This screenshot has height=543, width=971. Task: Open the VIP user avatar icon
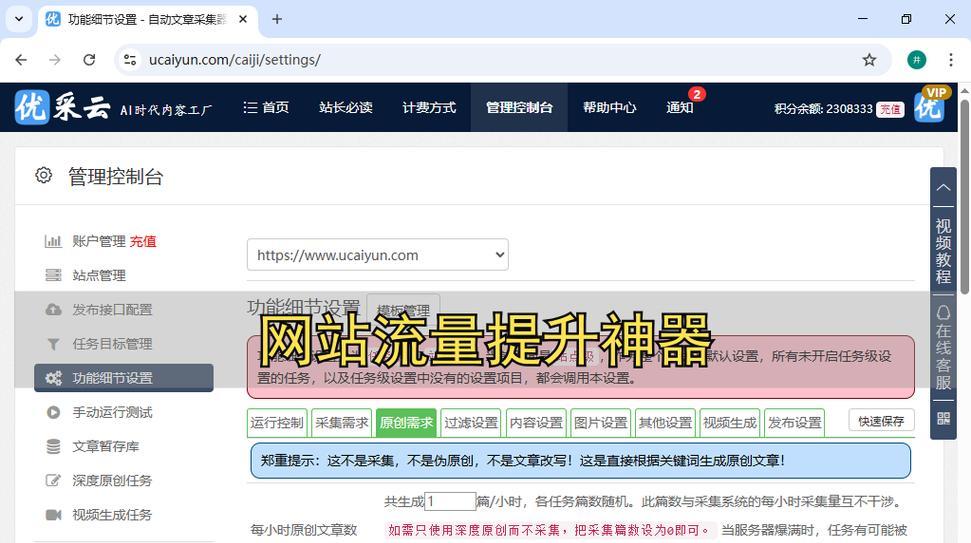tap(931, 105)
